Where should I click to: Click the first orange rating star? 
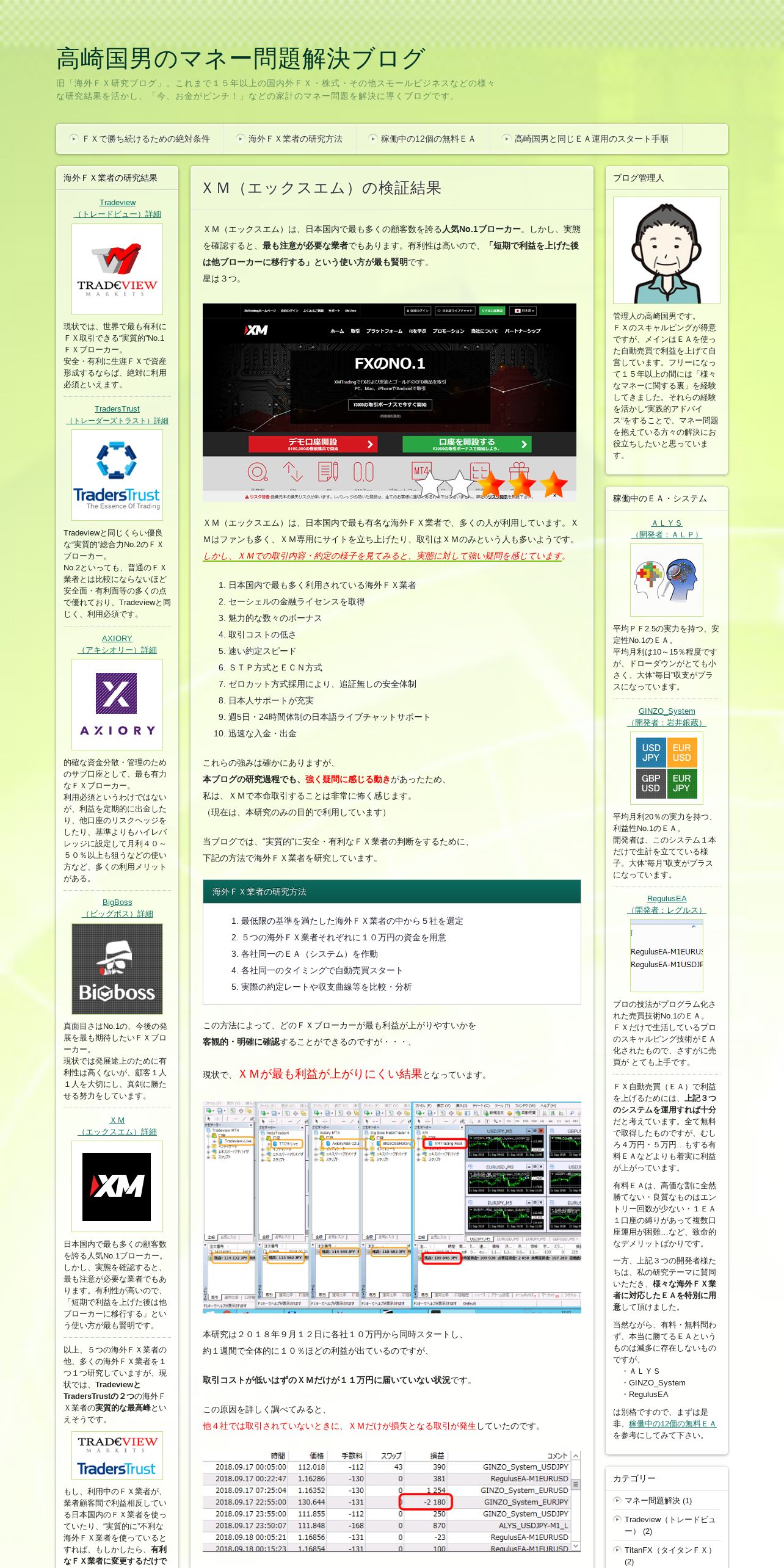point(491,484)
